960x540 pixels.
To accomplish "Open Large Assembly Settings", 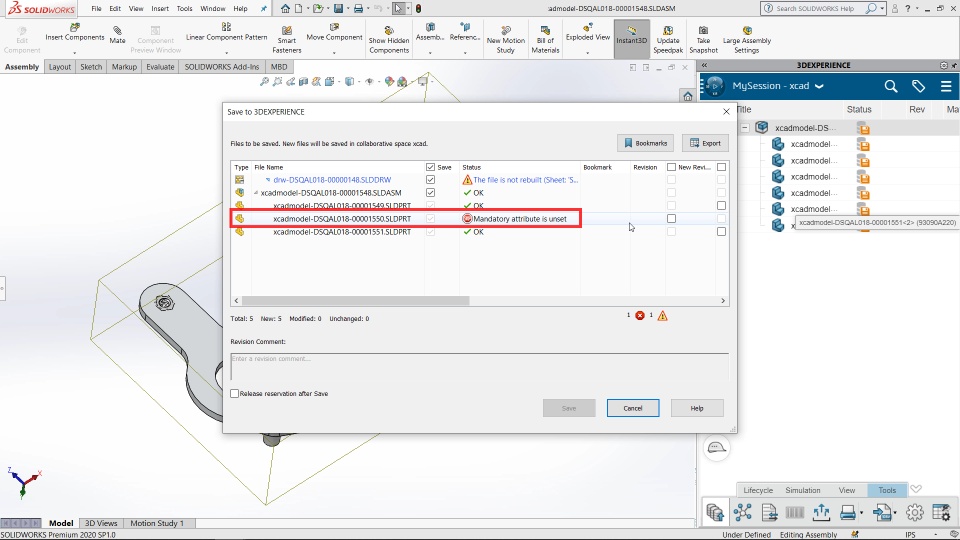I will pos(747,40).
